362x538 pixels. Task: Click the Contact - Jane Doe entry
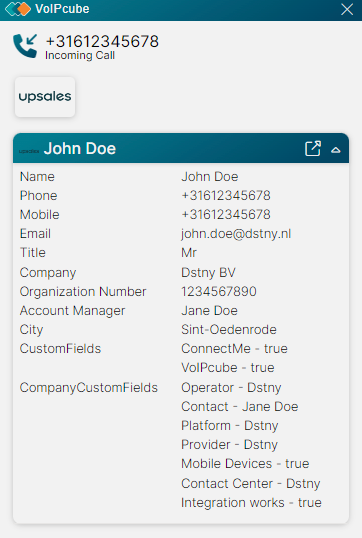click(240, 407)
